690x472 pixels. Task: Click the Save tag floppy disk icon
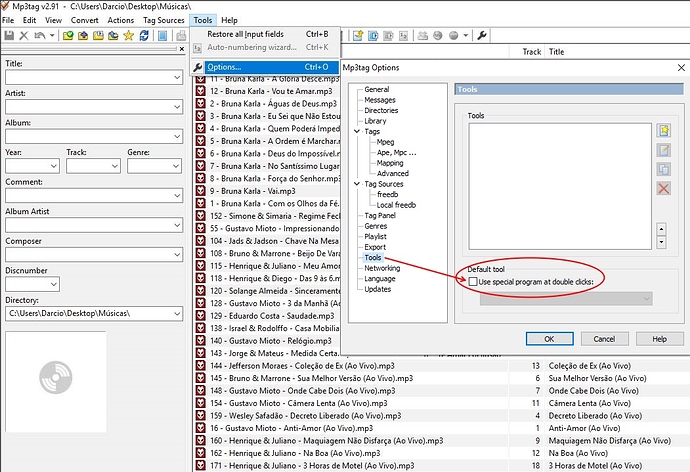coord(9,36)
